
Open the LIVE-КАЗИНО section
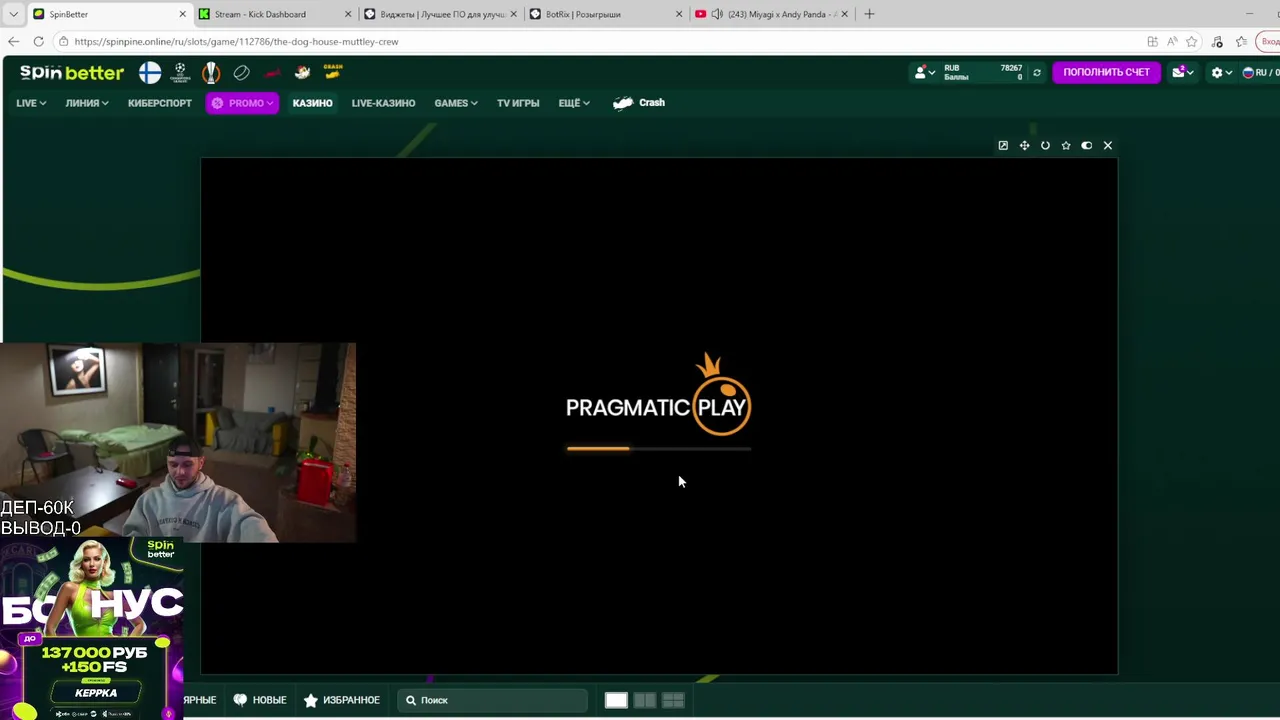pyautogui.click(x=383, y=103)
